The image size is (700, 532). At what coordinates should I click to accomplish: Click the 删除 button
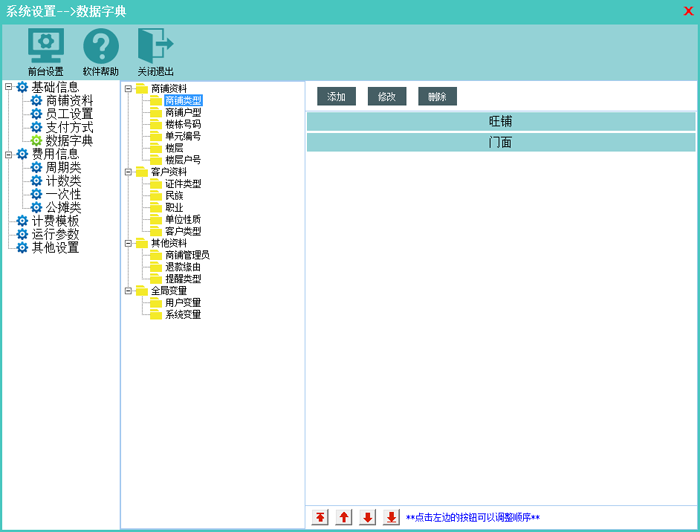pos(437,97)
